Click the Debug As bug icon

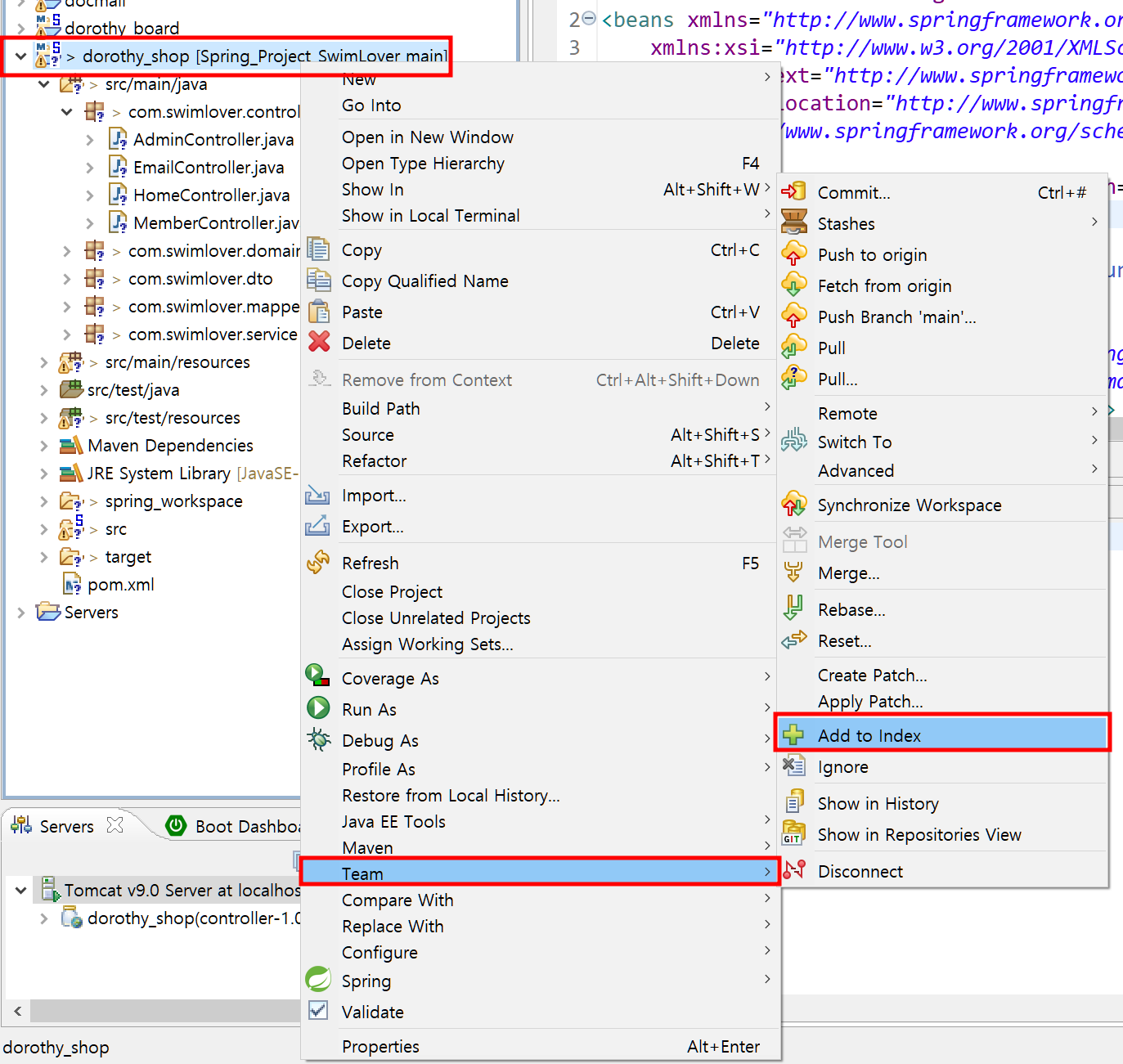(x=318, y=739)
